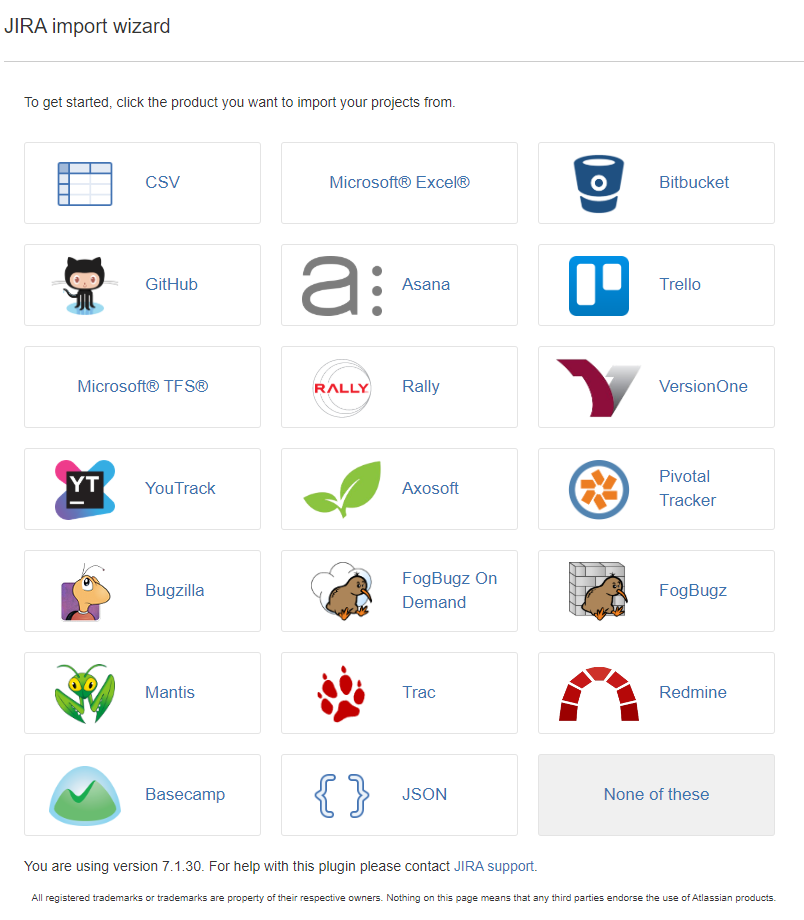Image resolution: width=804 pixels, height=920 pixels.
Task: Choose the Rally logo icon
Action: pos(341,387)
